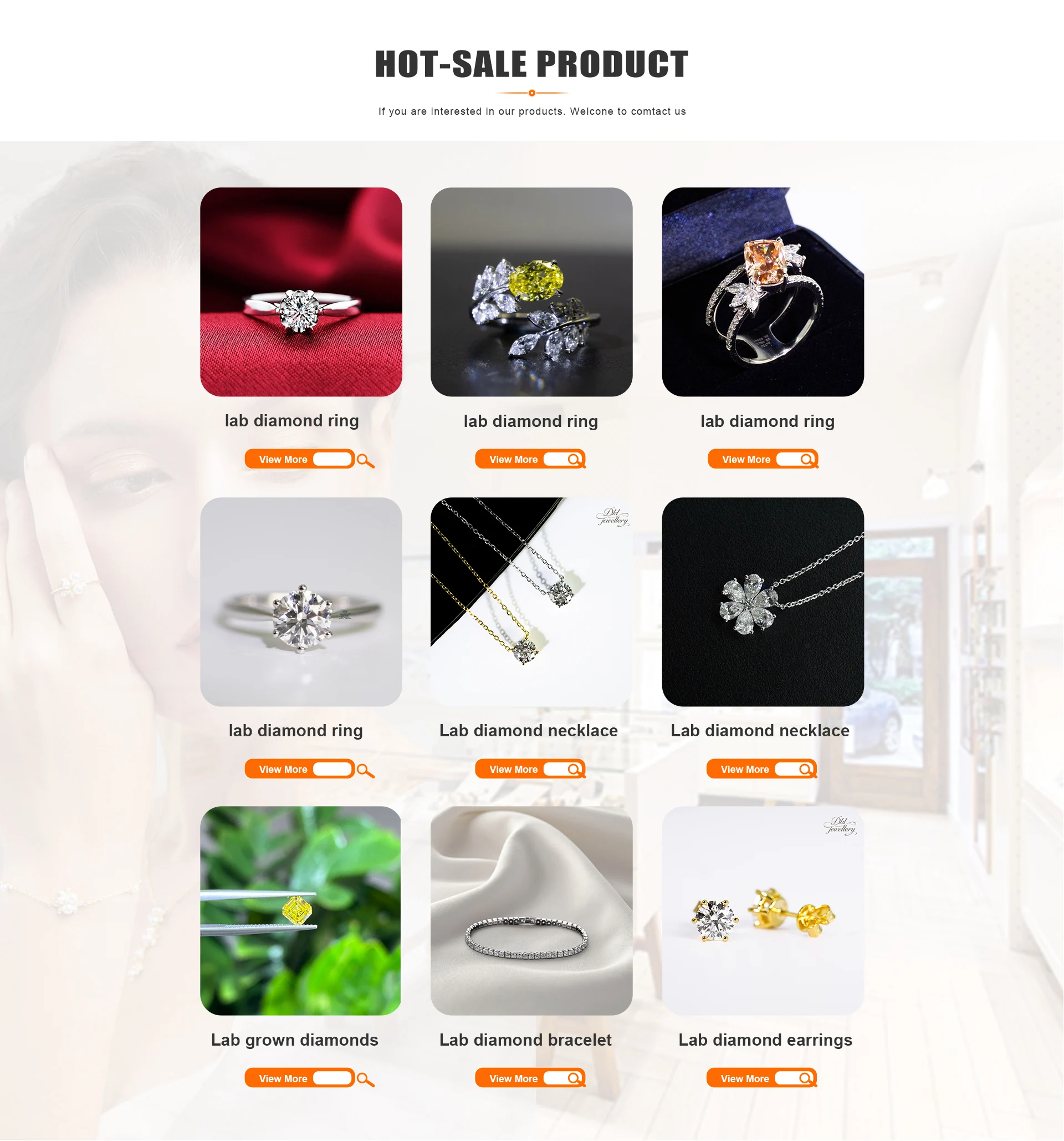Click magnifier icon under six-prong solitaire ring
1064x1141 pixels.
pos(365,771)
